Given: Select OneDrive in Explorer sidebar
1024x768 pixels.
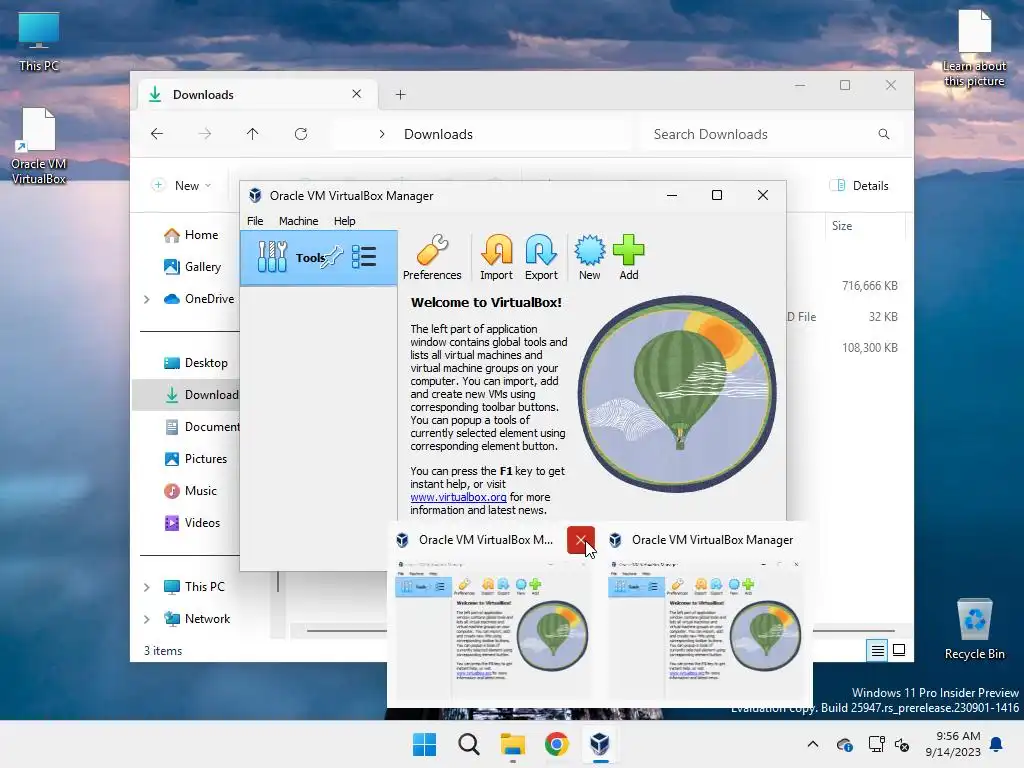Looking at the screenshot, I should pyautogui.click(x=199, y=299).
